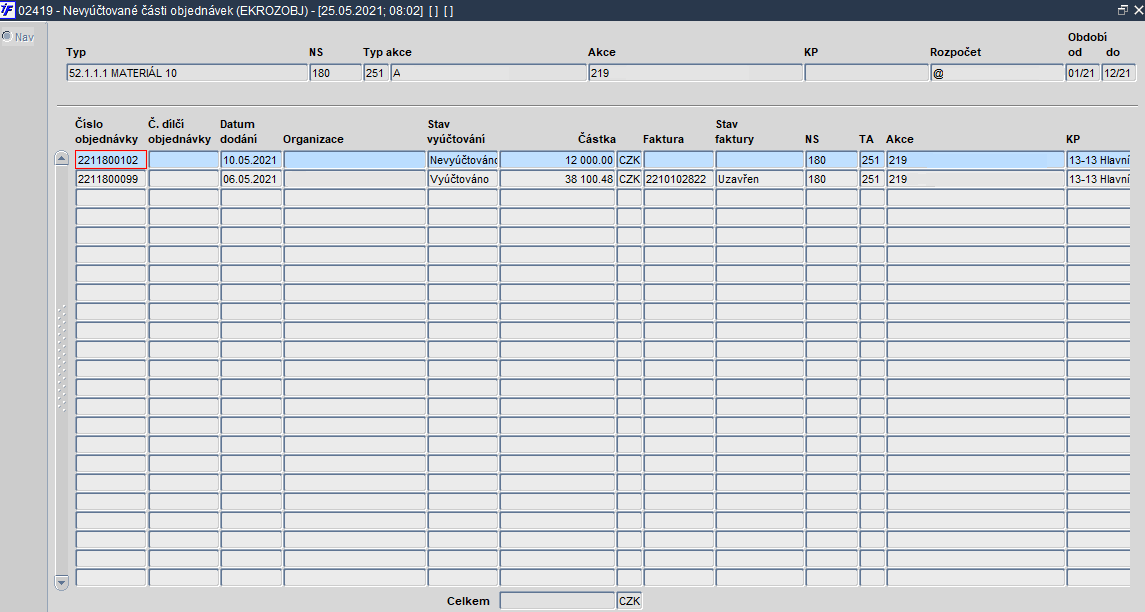Click the Organizace column header

click(313, 139)
